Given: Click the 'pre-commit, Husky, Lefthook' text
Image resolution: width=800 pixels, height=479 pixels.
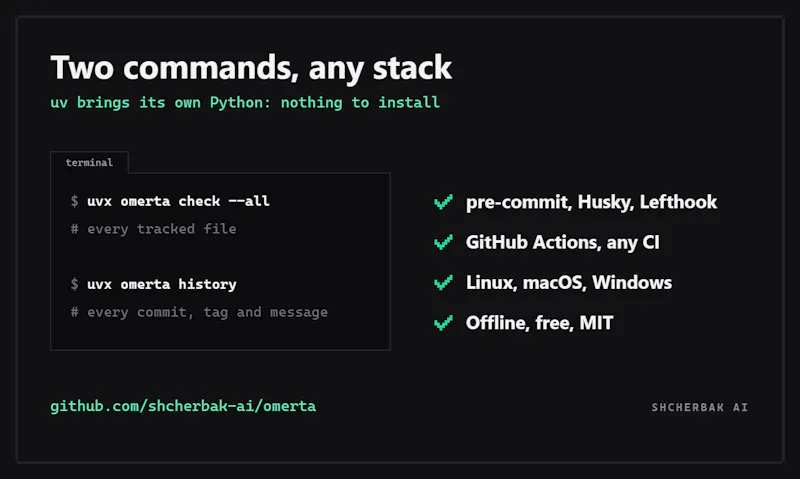Looking at the screenshot, I should 591,202.
